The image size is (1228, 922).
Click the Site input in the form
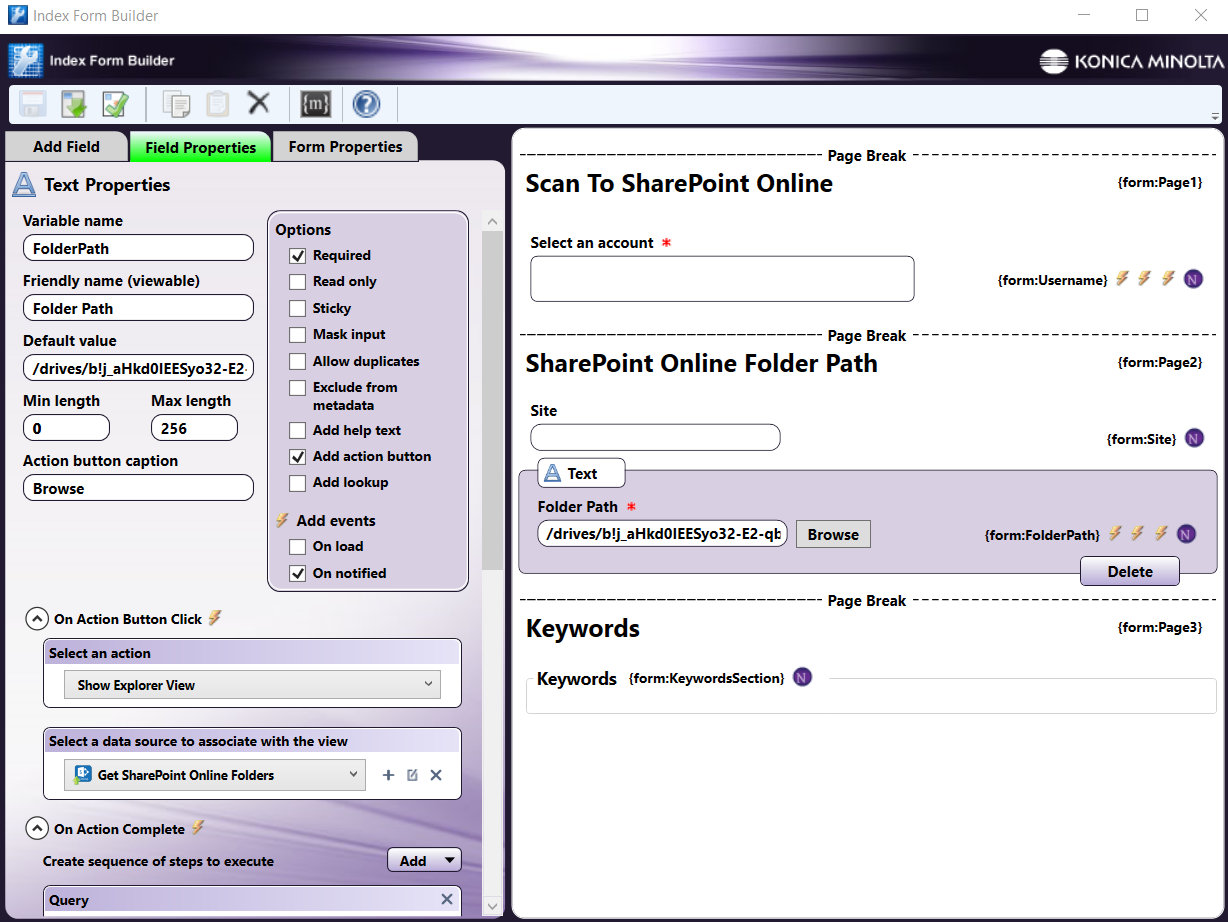point(655,438)
